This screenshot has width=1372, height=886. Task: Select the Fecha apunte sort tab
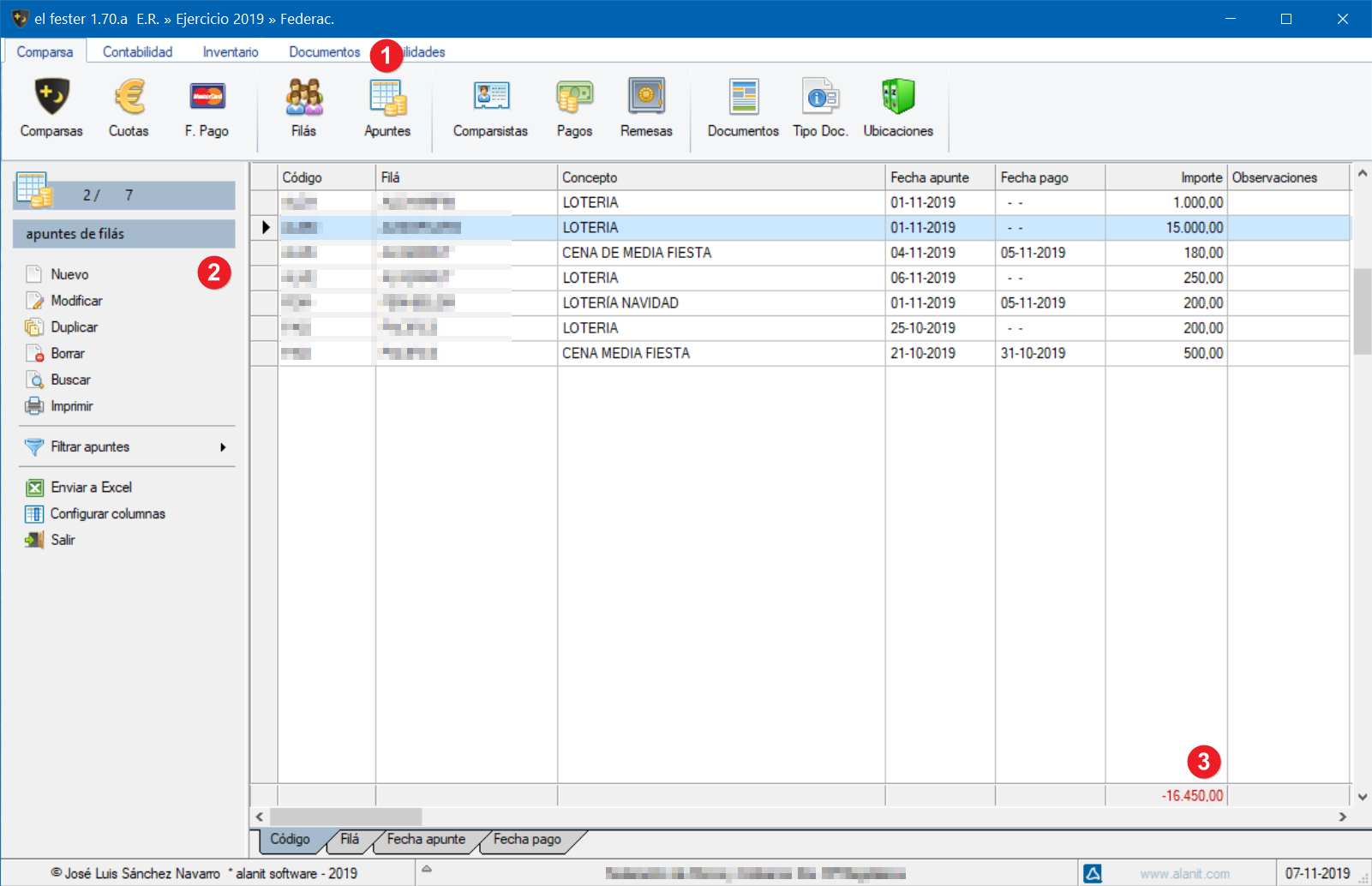pos(426,840)
